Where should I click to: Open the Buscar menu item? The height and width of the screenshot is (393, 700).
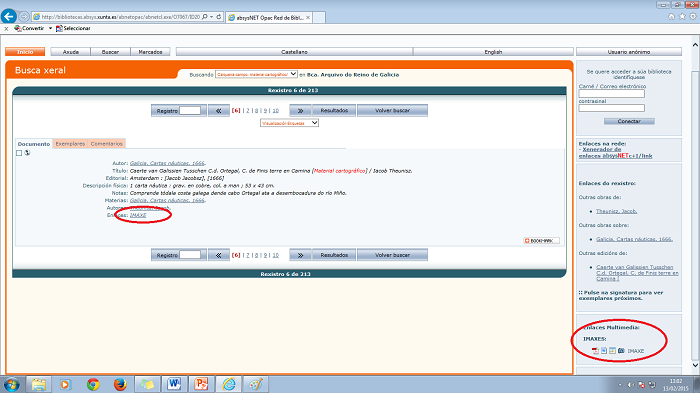click(x=110, y=52)
